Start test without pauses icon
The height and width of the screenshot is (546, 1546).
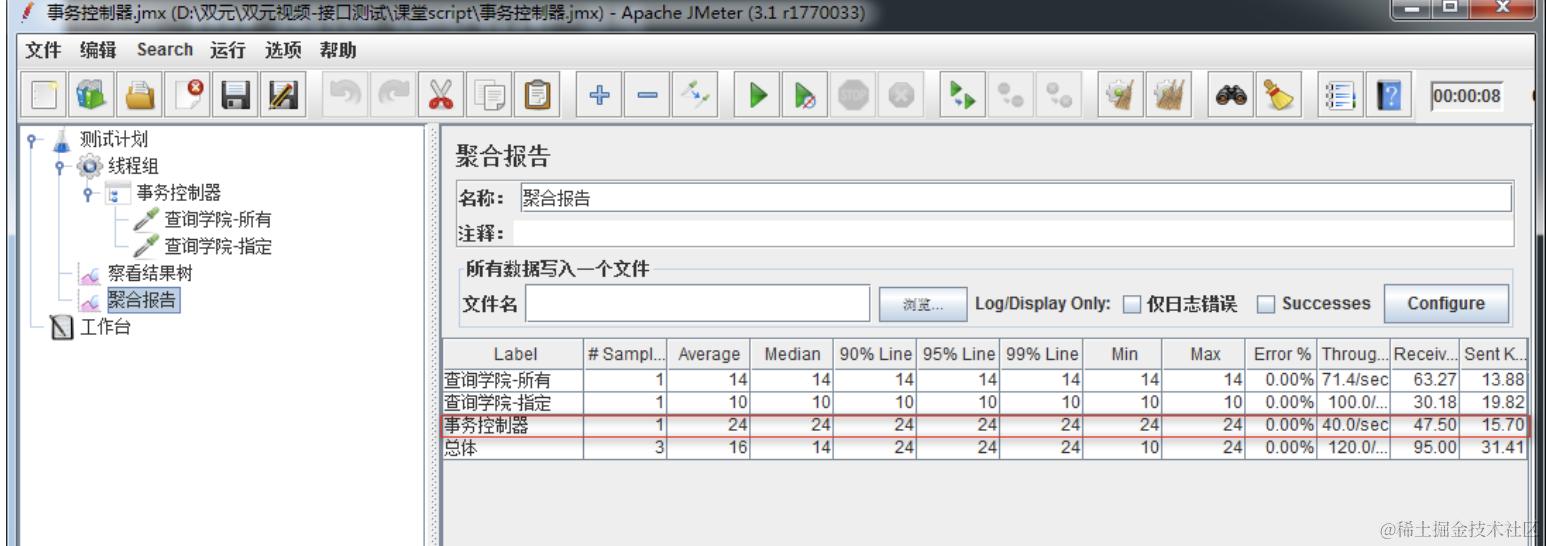[x=806, y=95]
